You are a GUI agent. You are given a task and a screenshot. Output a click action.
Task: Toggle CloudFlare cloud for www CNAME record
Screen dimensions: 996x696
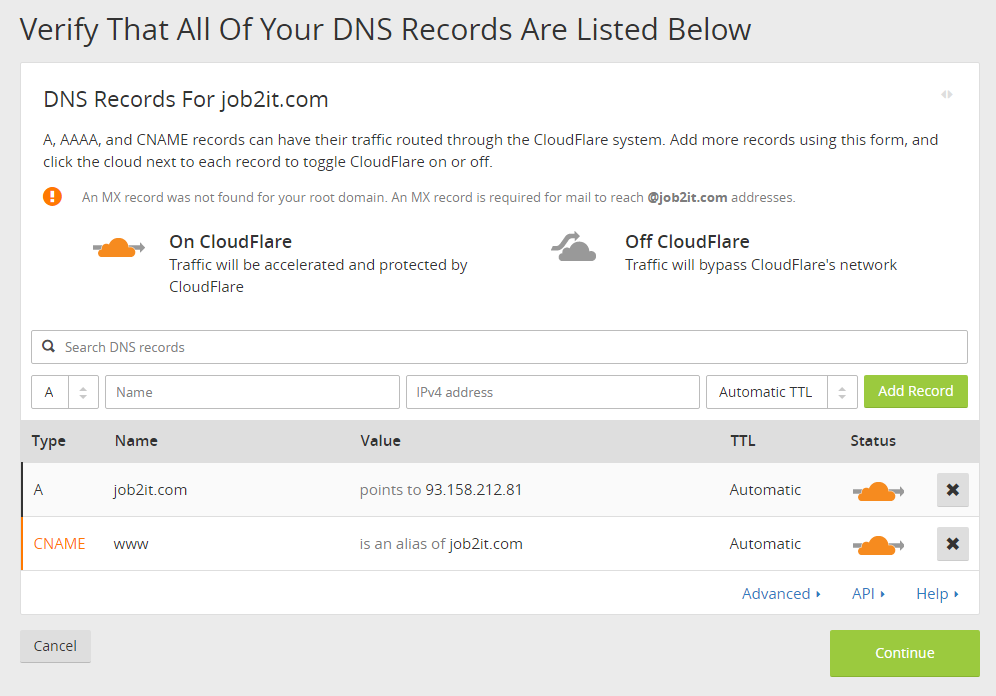click(x=878, y=545)
